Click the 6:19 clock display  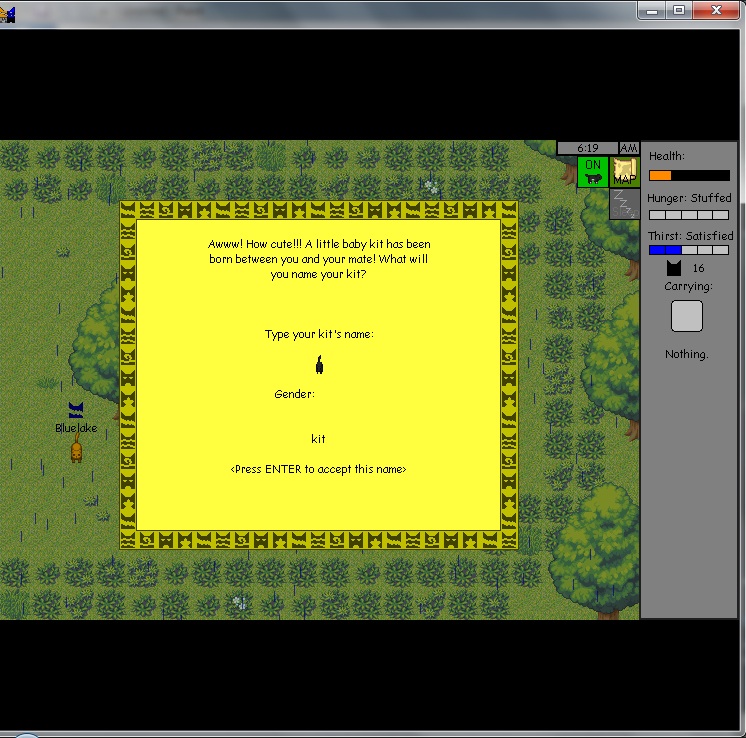point(587,148)
